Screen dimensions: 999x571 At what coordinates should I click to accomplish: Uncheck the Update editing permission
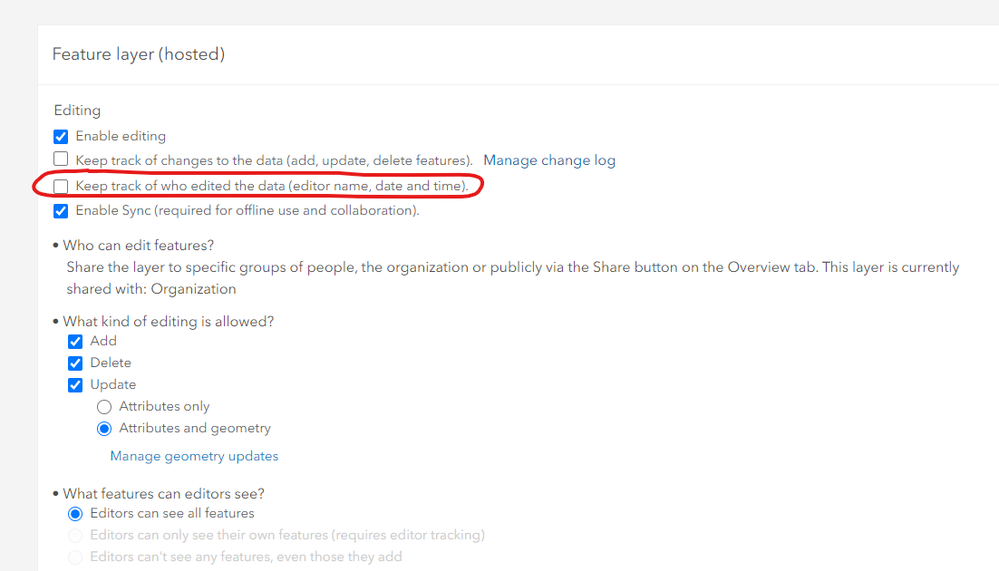(x=75, y=385)
